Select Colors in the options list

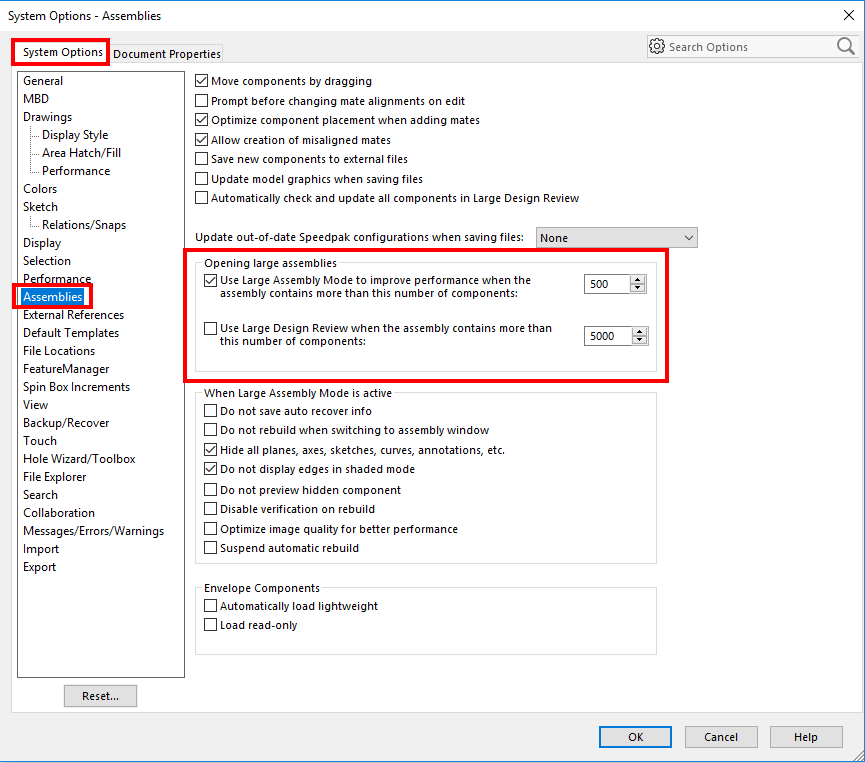(x=40, y=189)
